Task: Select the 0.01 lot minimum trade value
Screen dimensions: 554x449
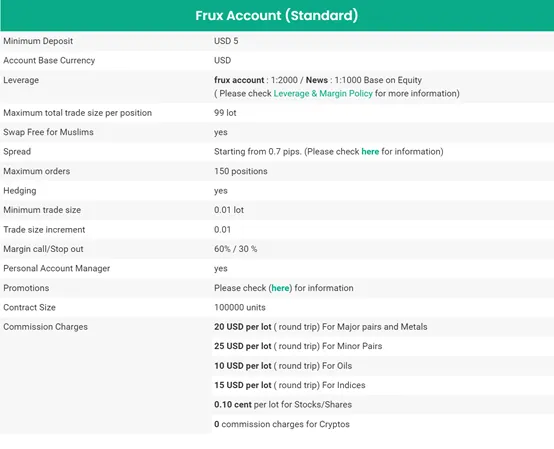Action: pyautogui.click(x=229, y=210)
